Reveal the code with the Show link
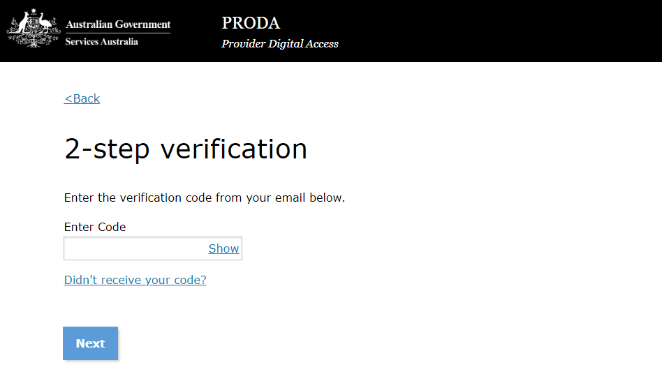The image size is (662, 365). [x=223, y=249]
